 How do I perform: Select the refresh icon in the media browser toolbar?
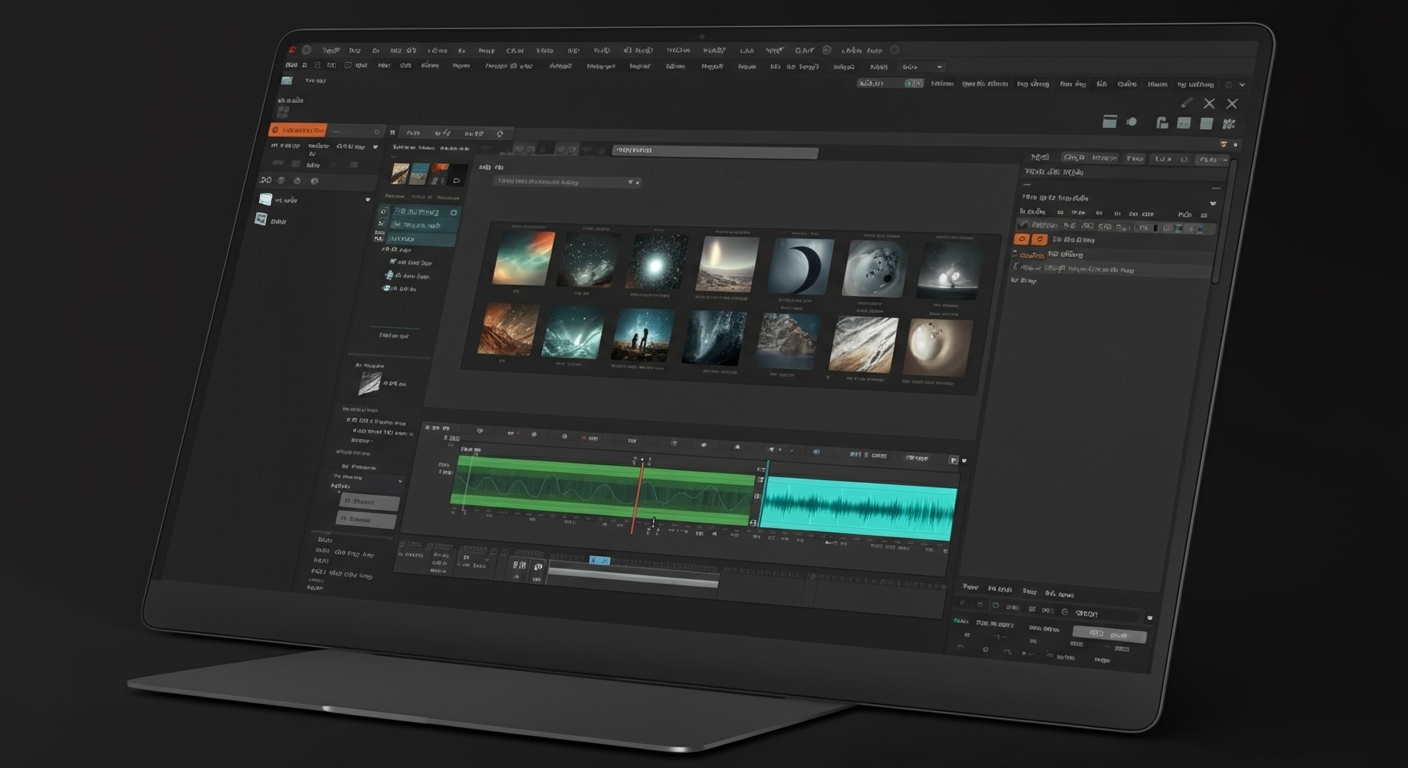click(x=500, y=133)
